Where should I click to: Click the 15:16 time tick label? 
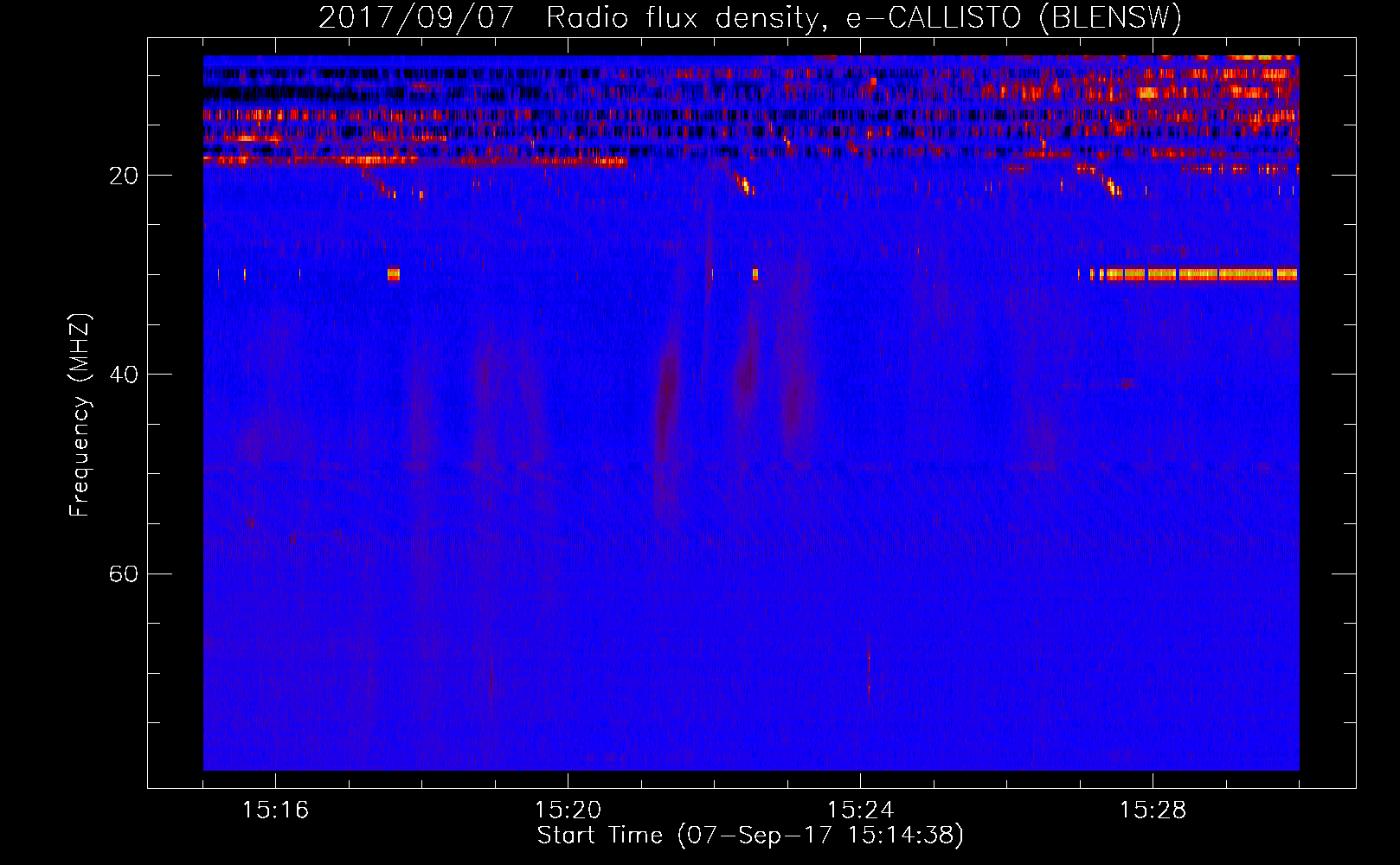[275, 811]
